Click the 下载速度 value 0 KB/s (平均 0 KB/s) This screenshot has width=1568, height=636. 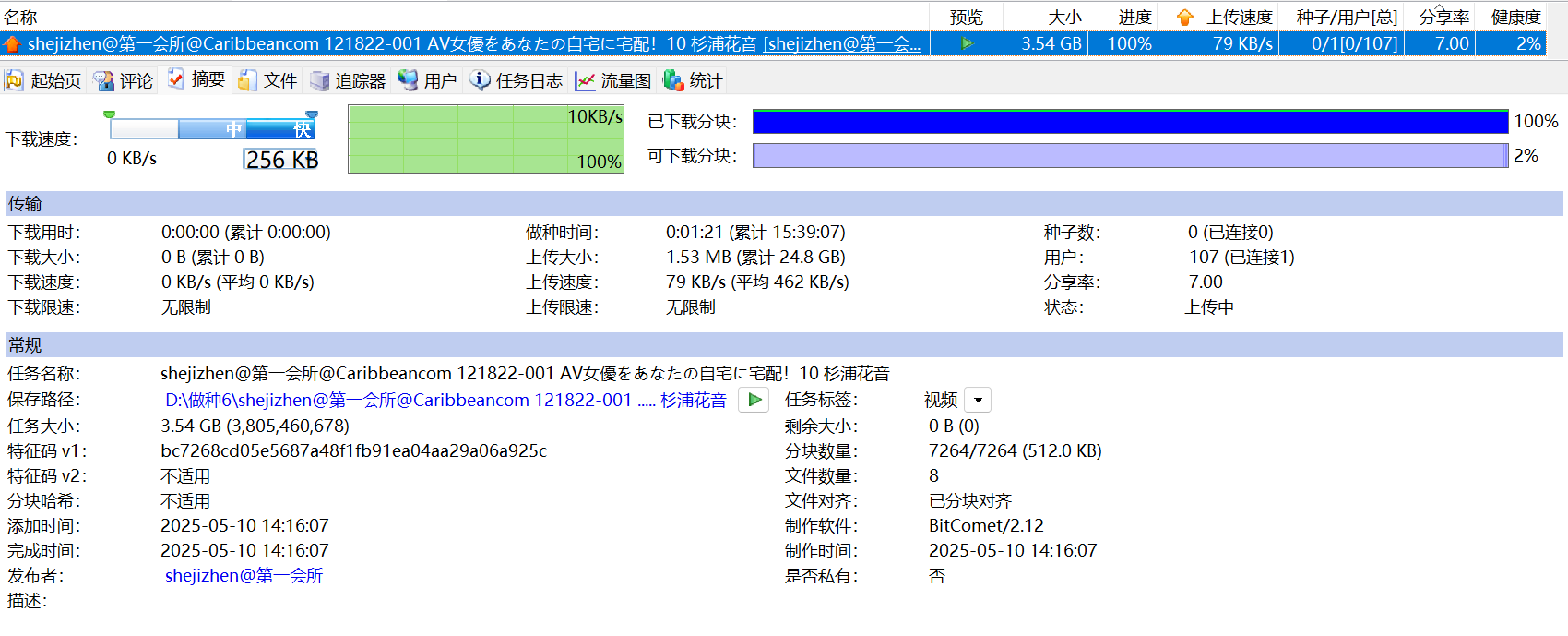[x=238, y=282]
